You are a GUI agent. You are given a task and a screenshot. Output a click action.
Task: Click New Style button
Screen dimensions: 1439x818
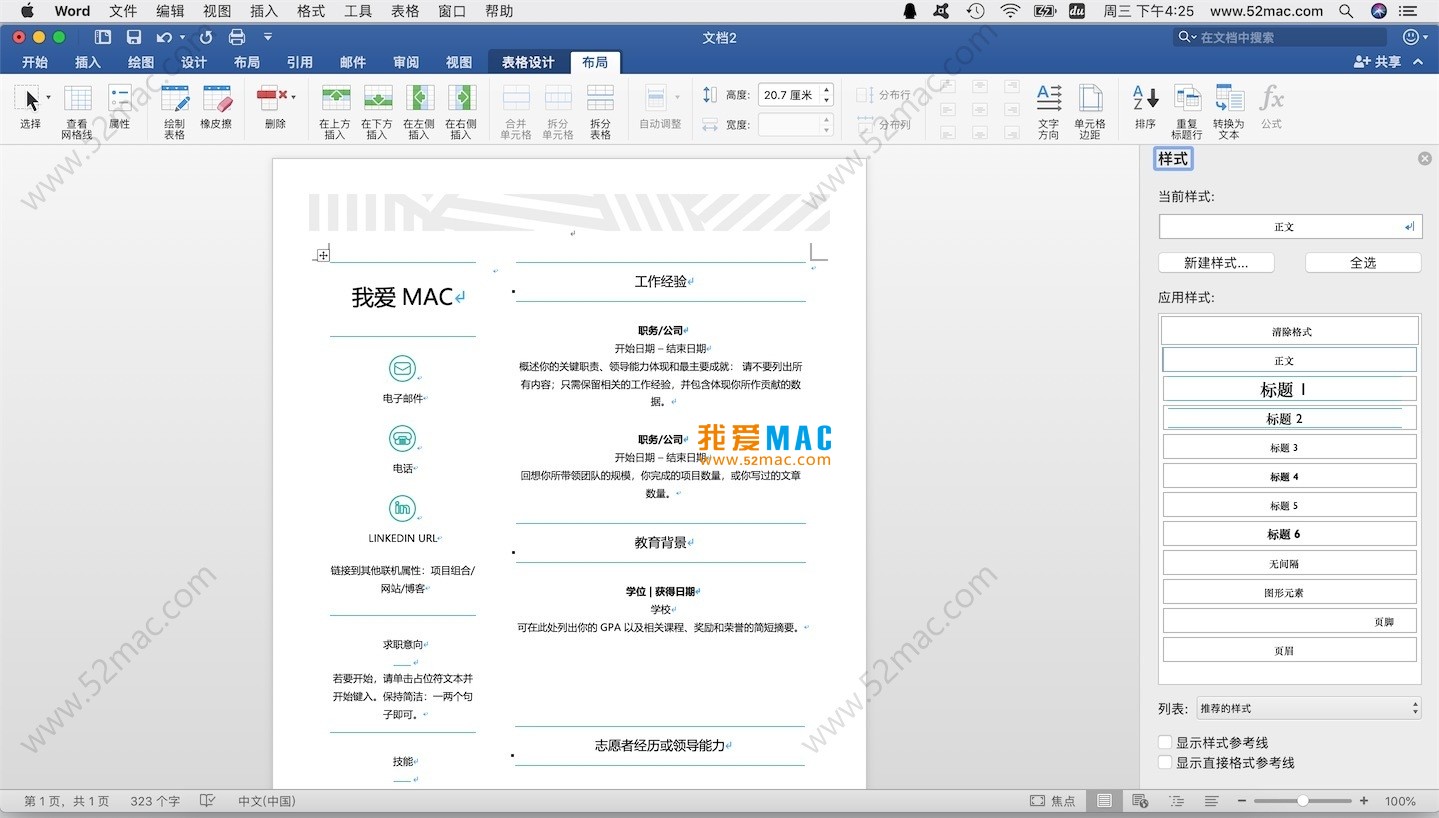1216,263
